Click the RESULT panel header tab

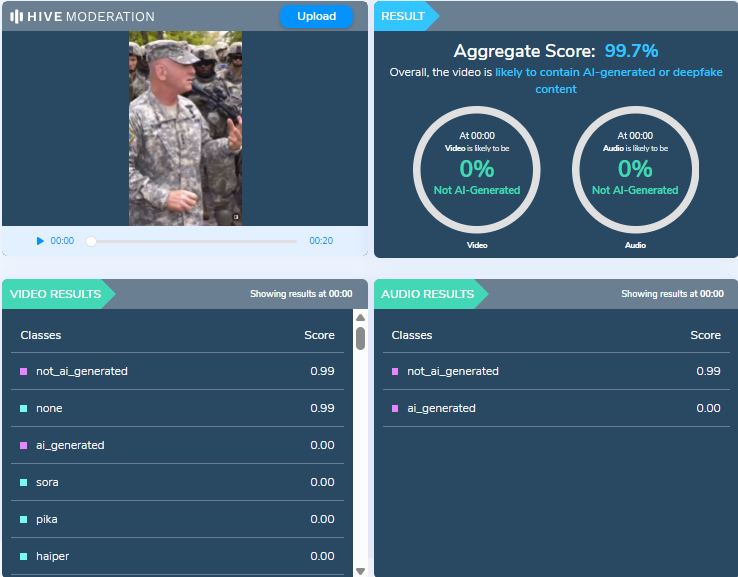pos(404,16)
